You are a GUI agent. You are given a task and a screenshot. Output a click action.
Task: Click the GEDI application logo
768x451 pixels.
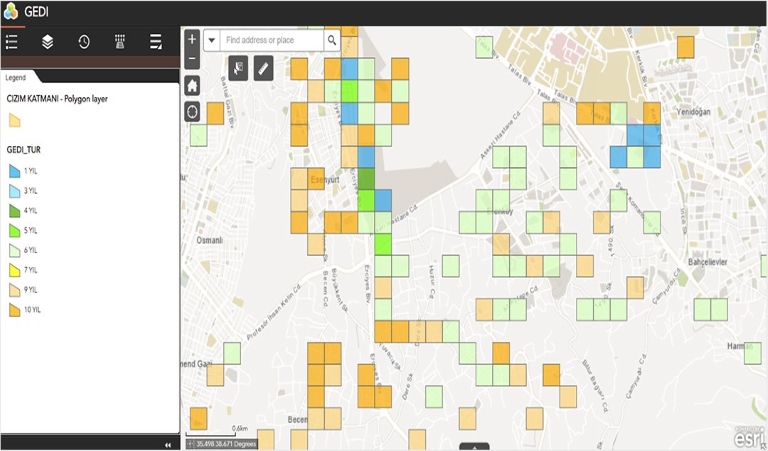[11, 12]
